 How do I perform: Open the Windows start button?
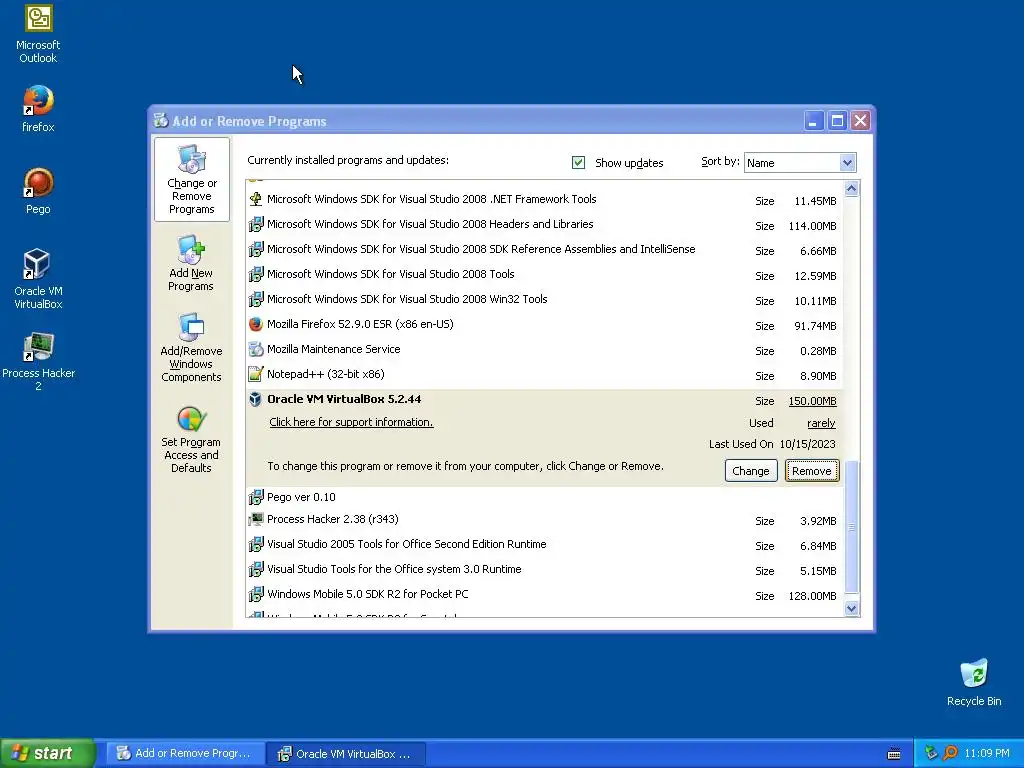coord(48,753)
